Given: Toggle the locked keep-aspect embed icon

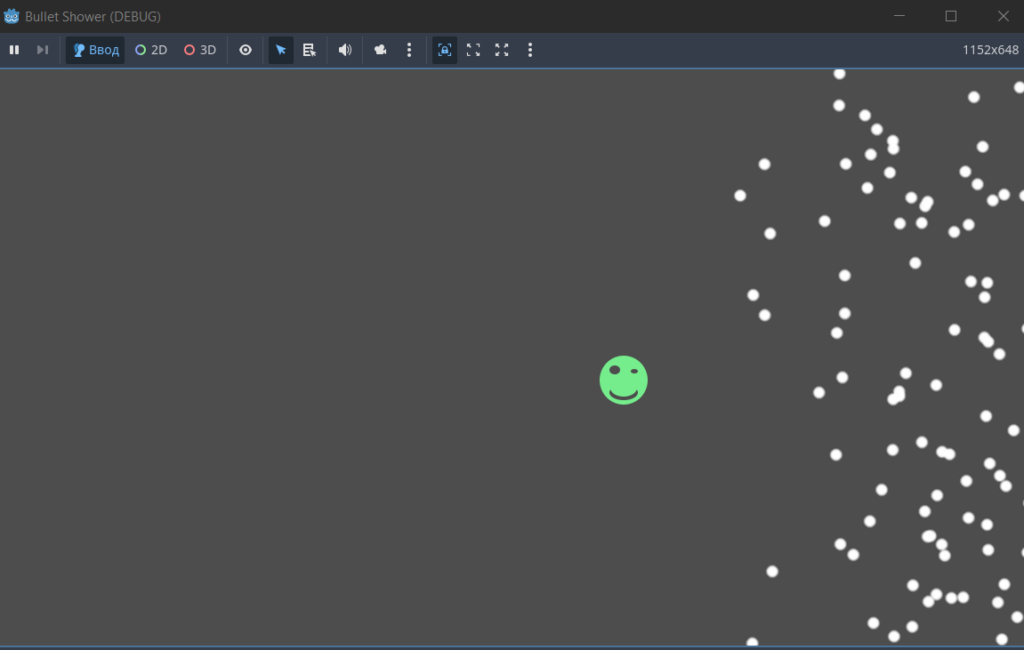Looking at the screenshot, I should [x=445, y=50].
